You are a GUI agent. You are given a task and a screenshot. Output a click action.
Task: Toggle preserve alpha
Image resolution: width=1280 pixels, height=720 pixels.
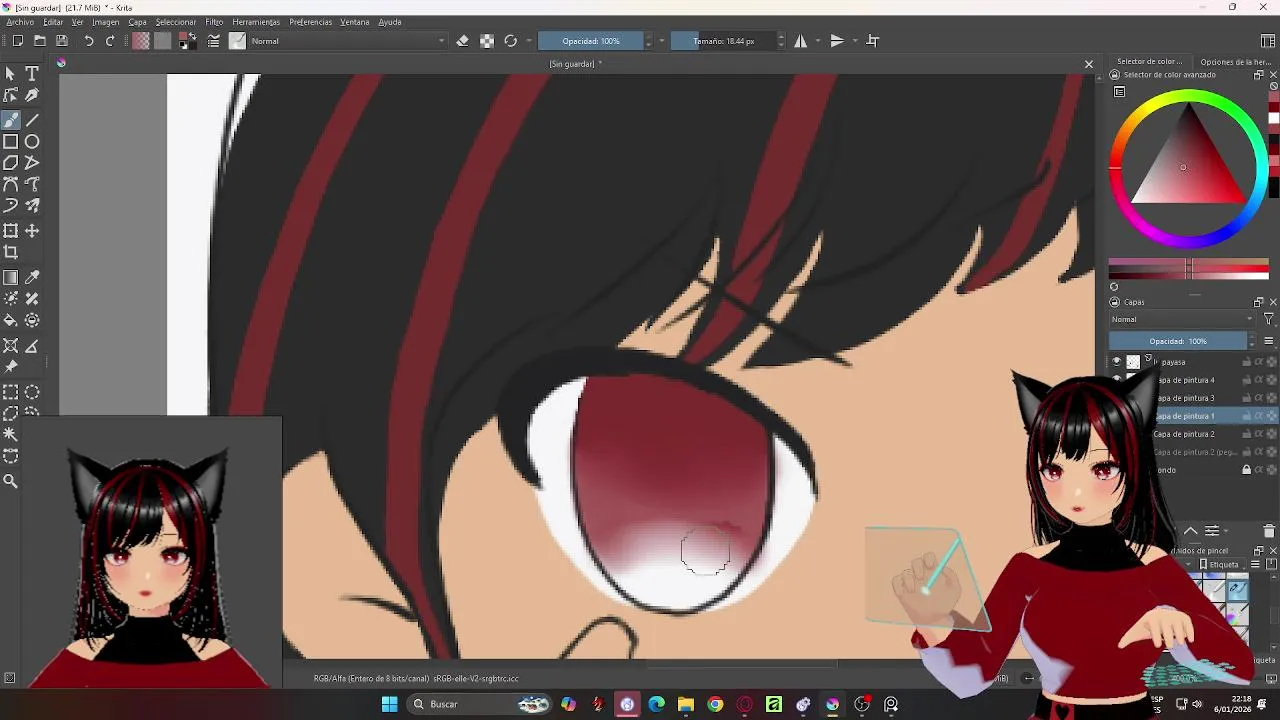(487, 41)
